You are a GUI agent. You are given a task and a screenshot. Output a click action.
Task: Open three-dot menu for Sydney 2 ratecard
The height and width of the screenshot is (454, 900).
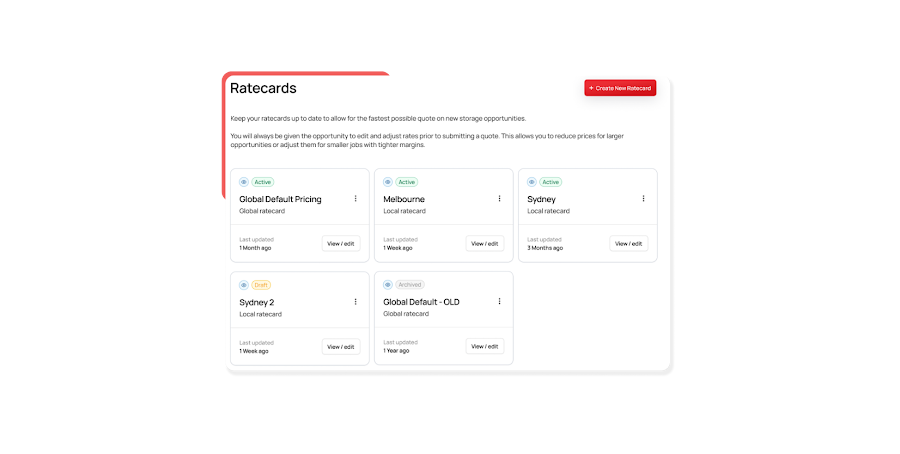click(x=355, y=301)
